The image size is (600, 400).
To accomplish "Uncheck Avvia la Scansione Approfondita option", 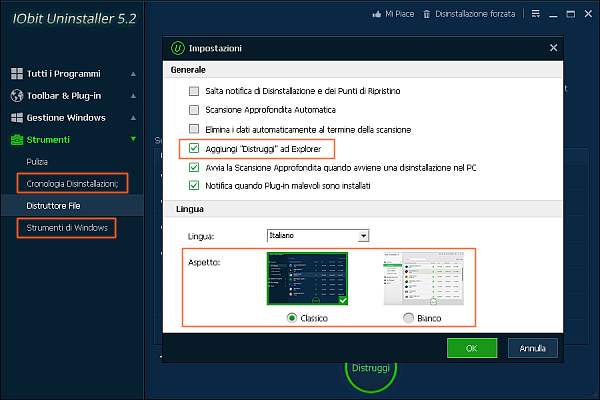I will pyautogui.click(x=194, y=167).
